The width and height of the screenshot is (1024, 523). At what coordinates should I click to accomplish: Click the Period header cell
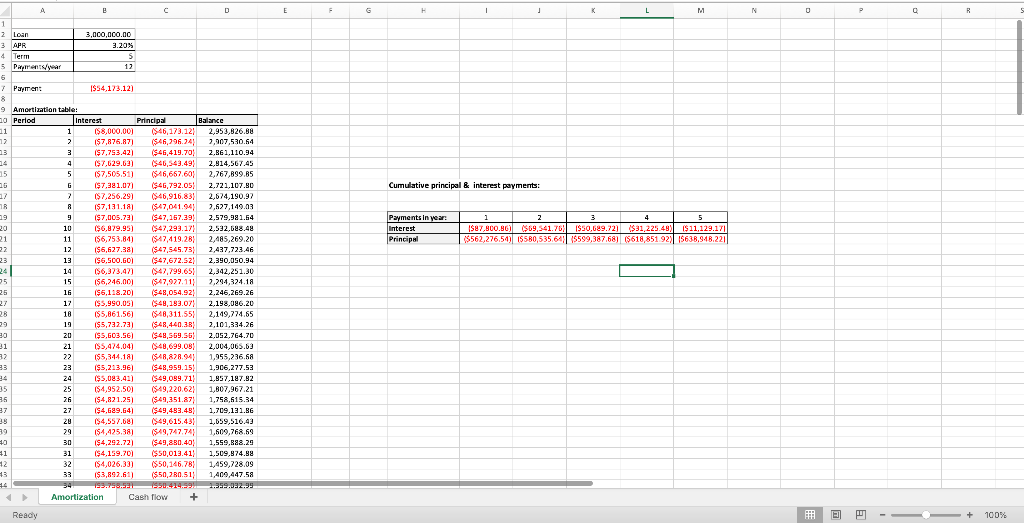point(43,120)
